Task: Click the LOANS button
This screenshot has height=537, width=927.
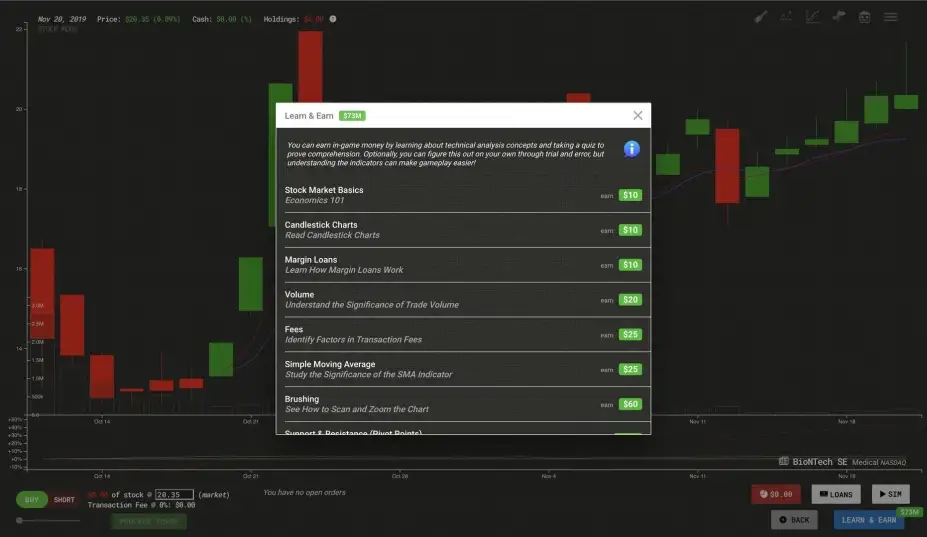Action: [836, 494]
